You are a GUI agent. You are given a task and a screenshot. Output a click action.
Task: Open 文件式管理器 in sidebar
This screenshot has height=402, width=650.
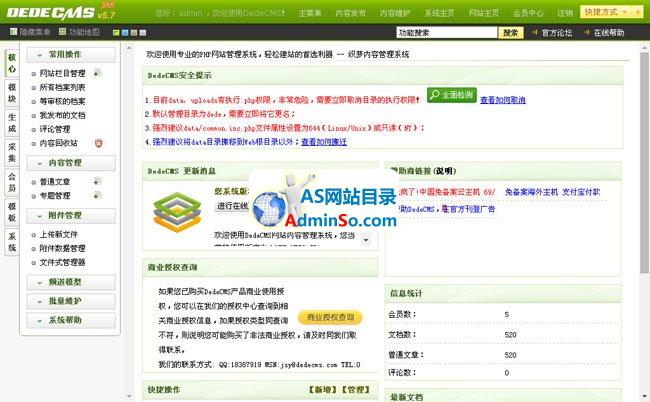point(62,262)
